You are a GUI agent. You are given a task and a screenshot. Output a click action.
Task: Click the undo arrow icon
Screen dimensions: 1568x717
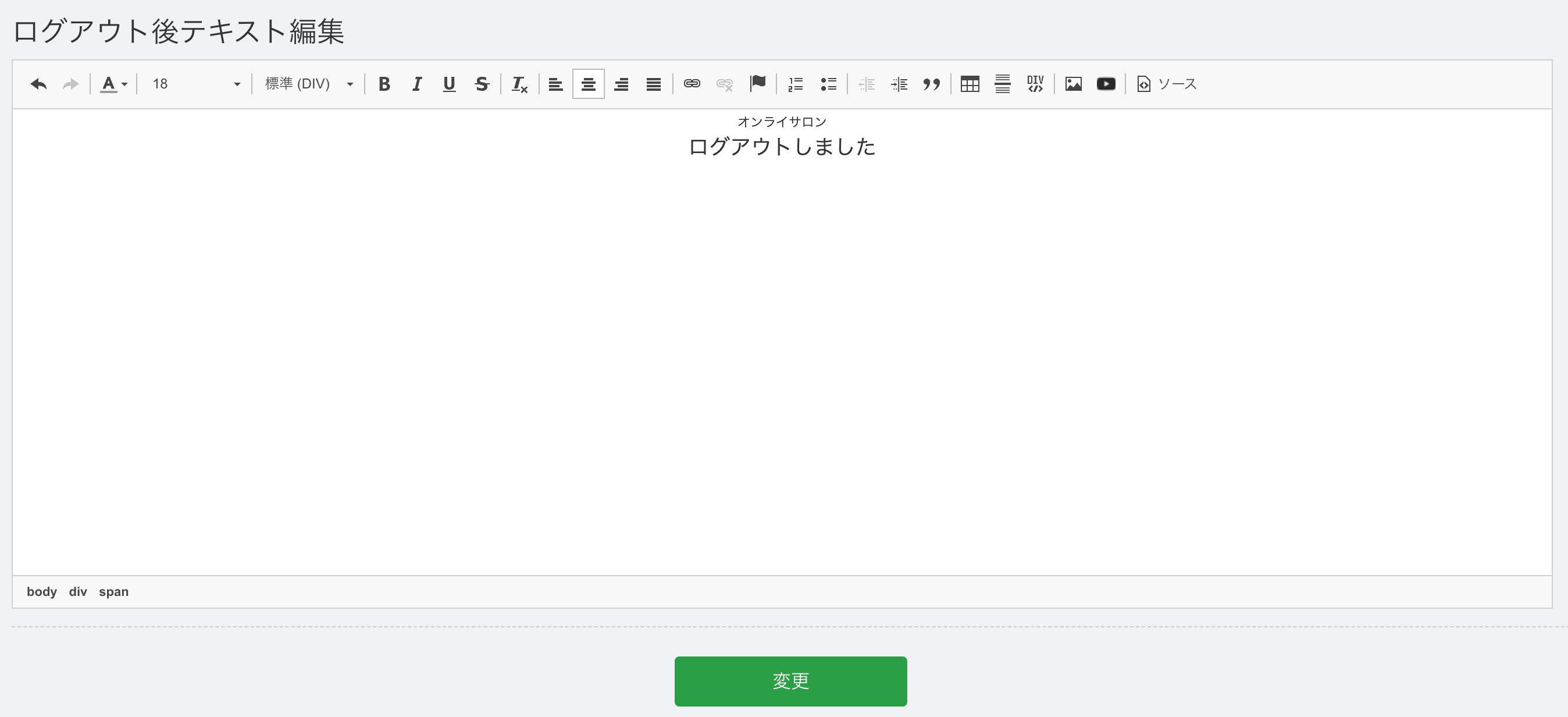(38, 84)
